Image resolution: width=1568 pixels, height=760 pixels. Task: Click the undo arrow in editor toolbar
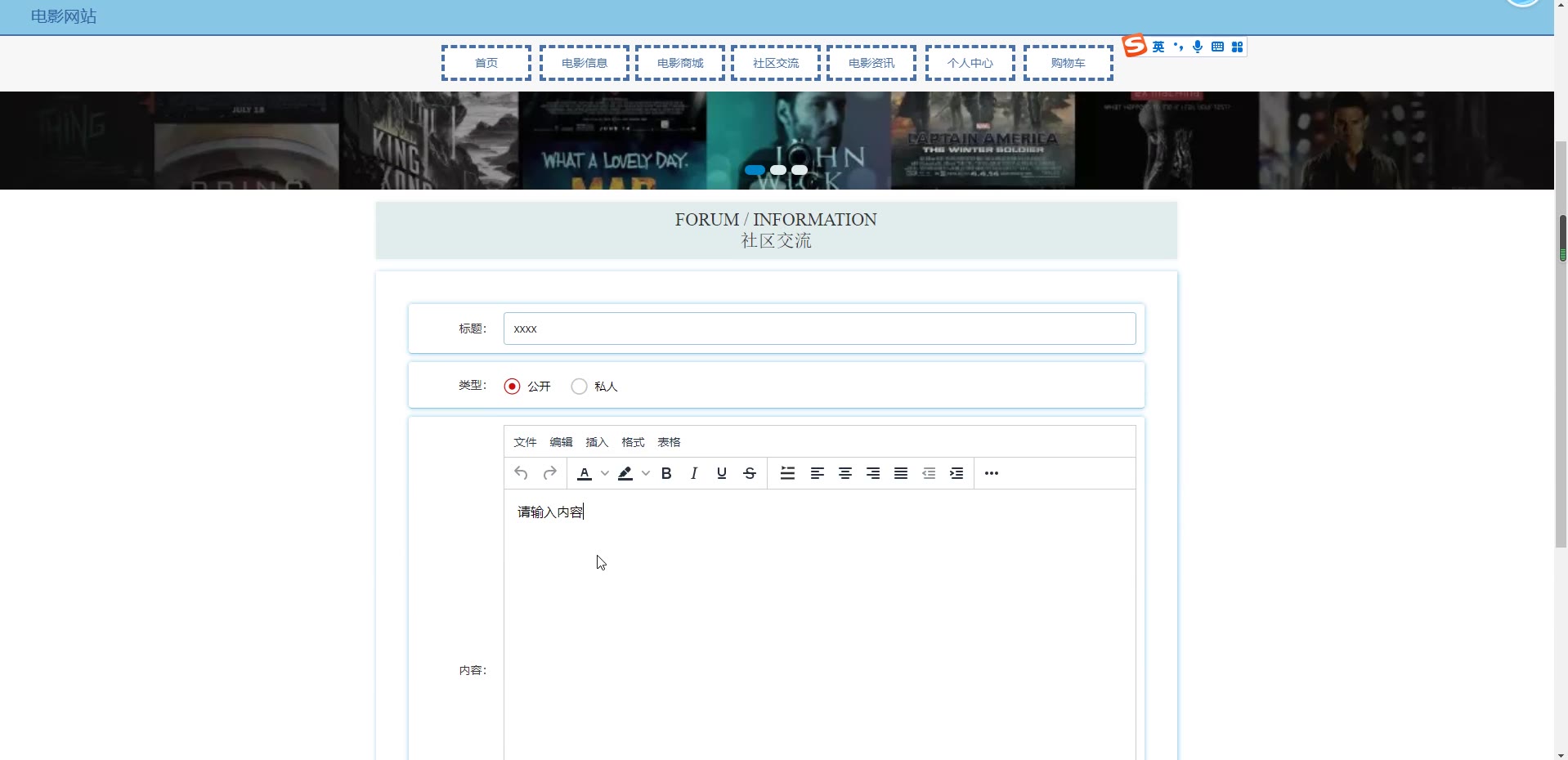click(521, 473)
